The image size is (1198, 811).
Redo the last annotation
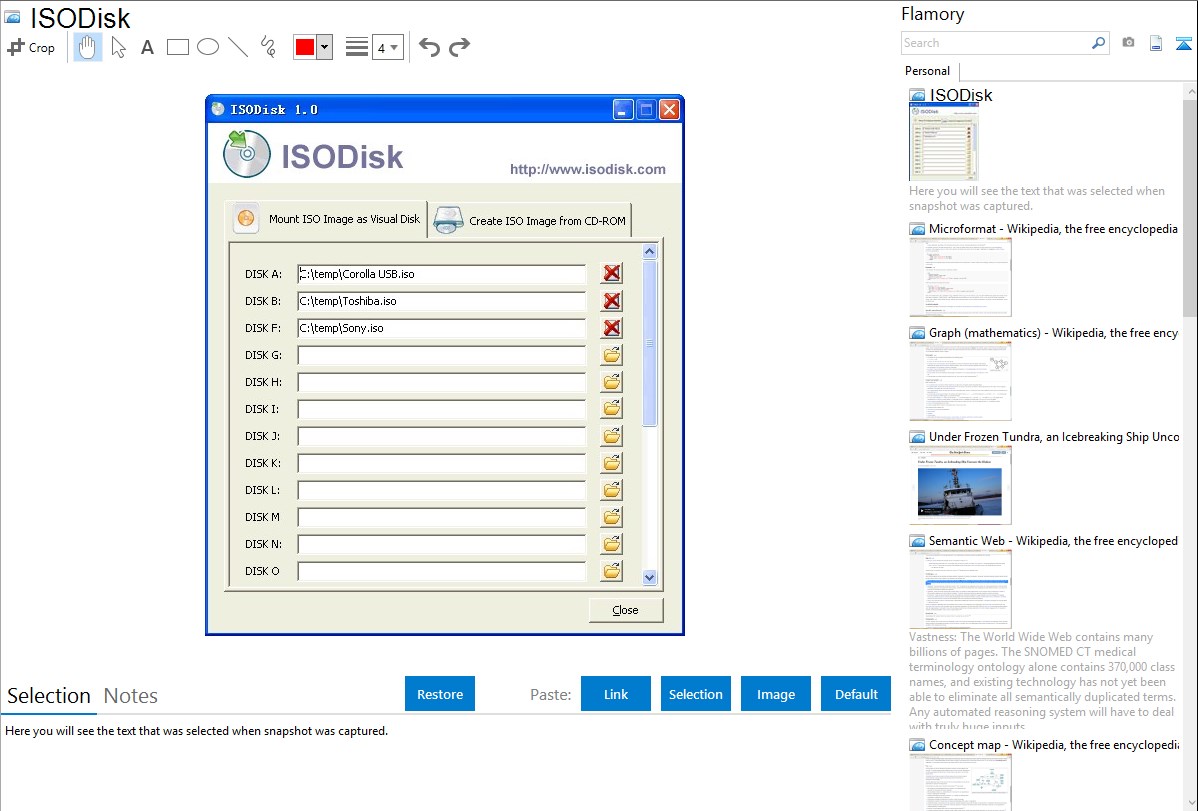[x=459, y=47]
